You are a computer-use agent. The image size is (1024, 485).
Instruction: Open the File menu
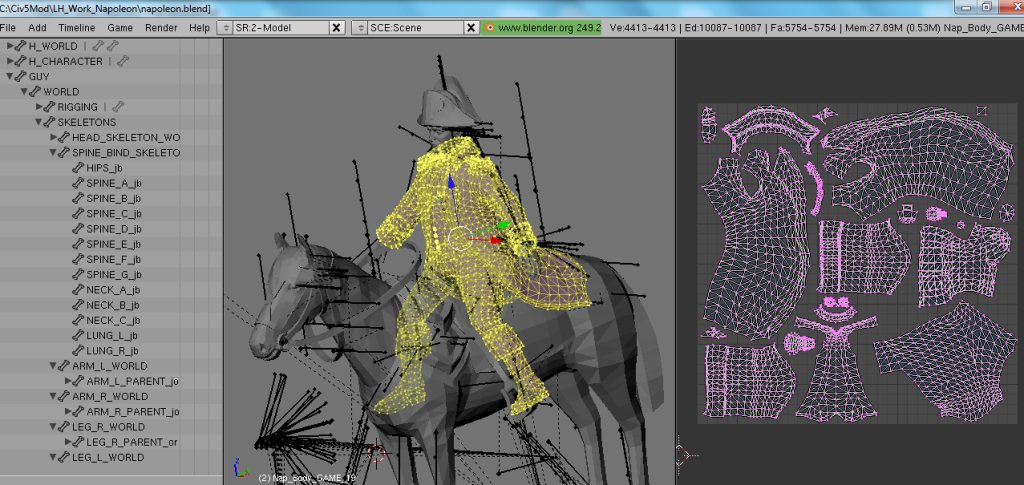(x=8, y=27)
